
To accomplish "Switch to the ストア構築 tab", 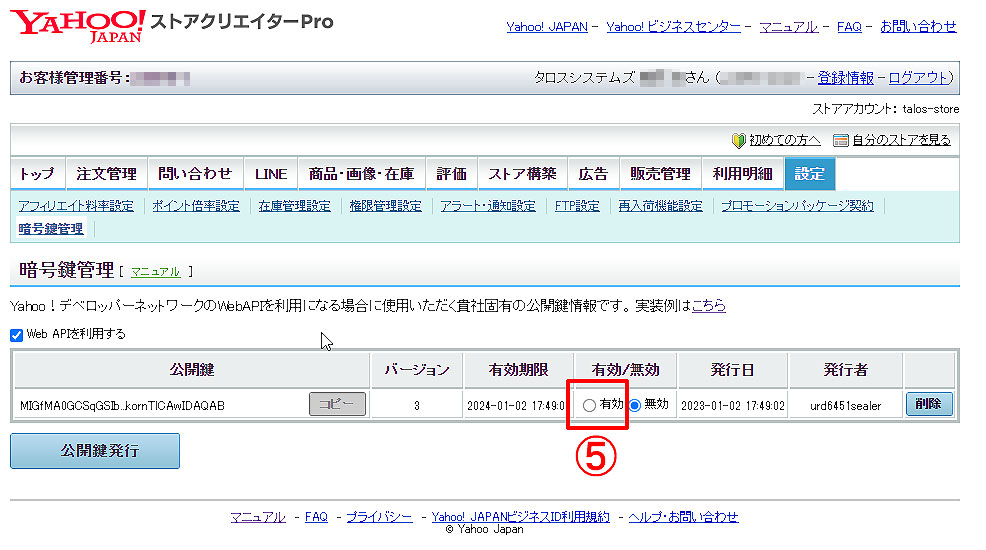I will pyautogui.click(x=523, y=174).
